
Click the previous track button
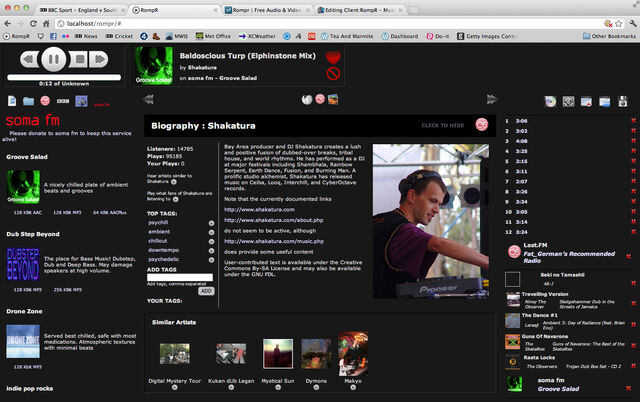(29, 60)
